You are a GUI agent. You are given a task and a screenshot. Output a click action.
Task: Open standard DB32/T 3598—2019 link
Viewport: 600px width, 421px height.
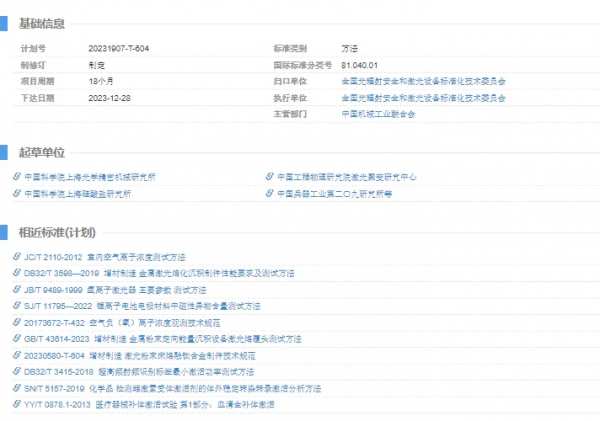(159, 273)
